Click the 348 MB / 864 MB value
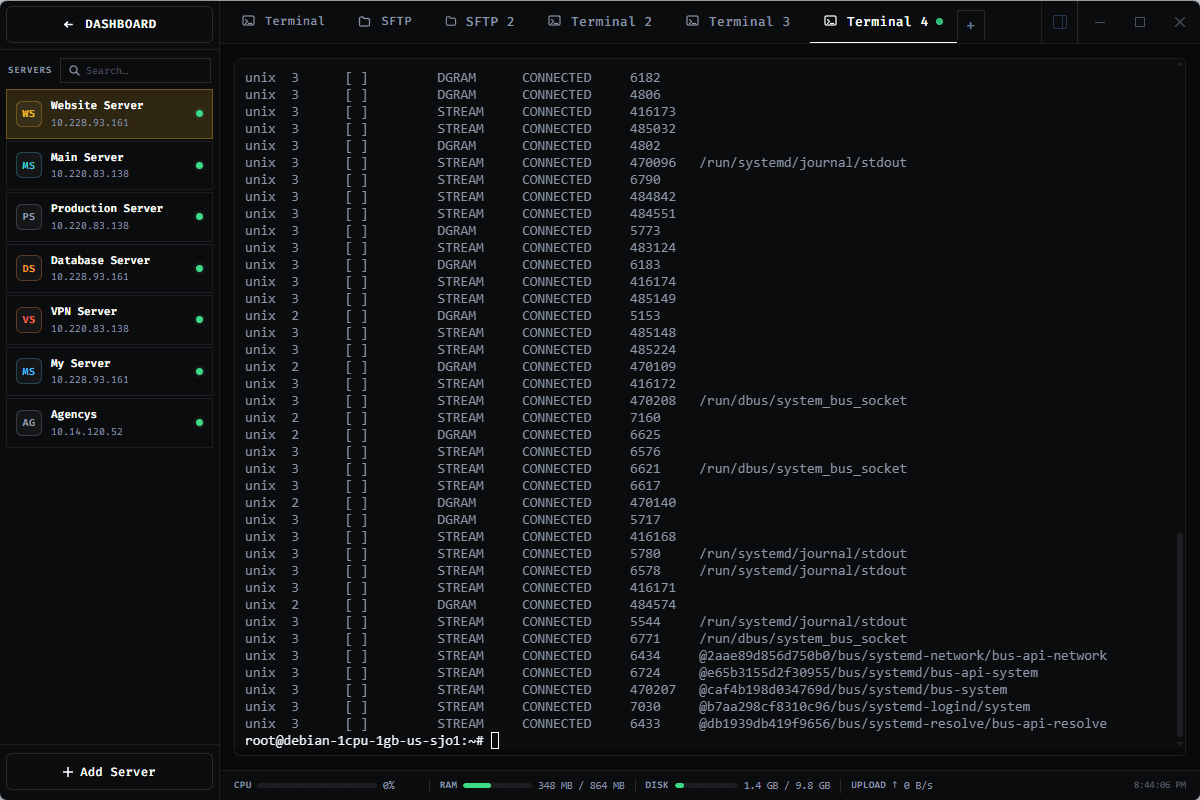The width and height of the screenshot is (1200, 800). 581,785
